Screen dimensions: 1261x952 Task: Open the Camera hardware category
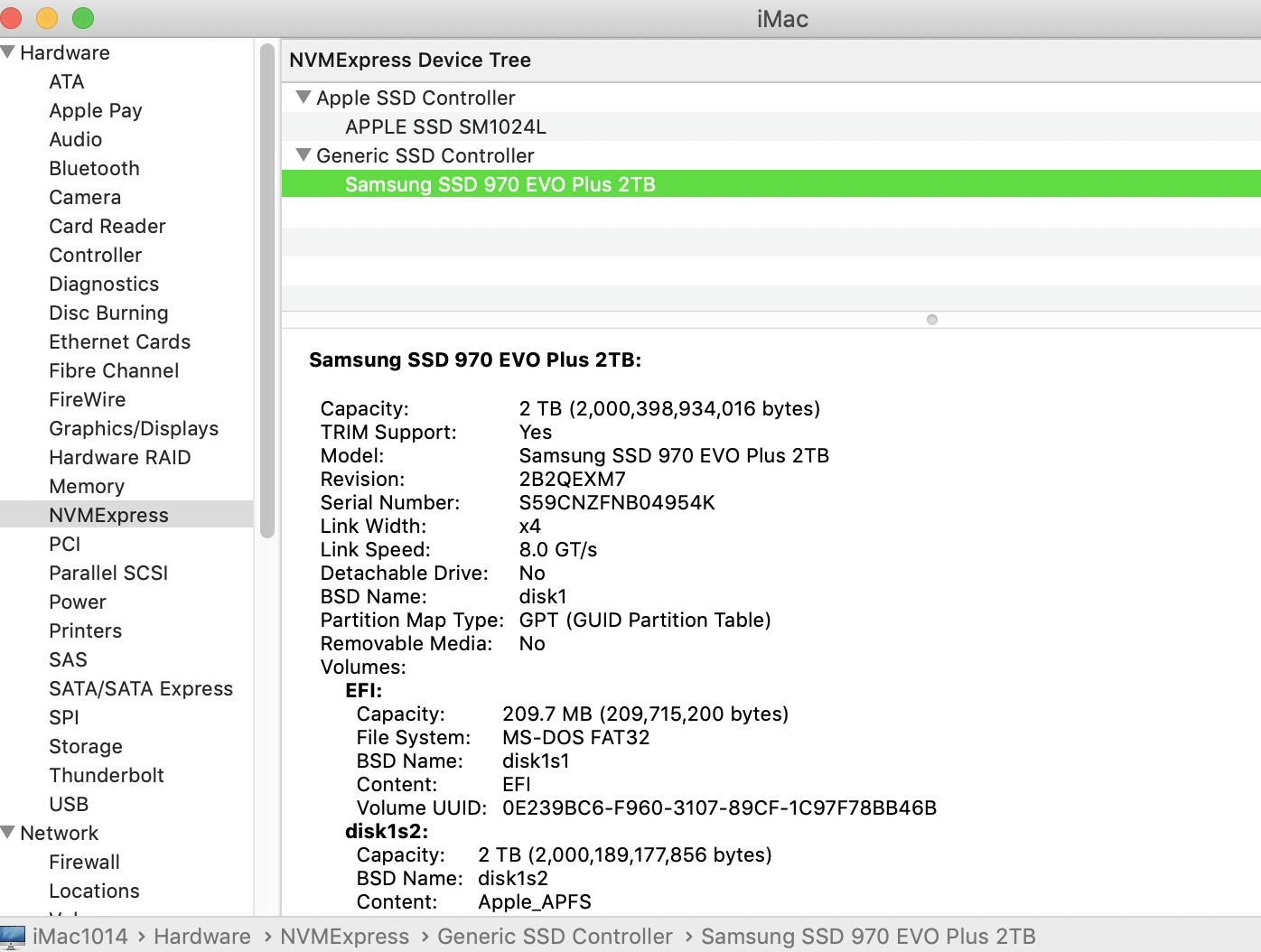(x=85, y=197)
